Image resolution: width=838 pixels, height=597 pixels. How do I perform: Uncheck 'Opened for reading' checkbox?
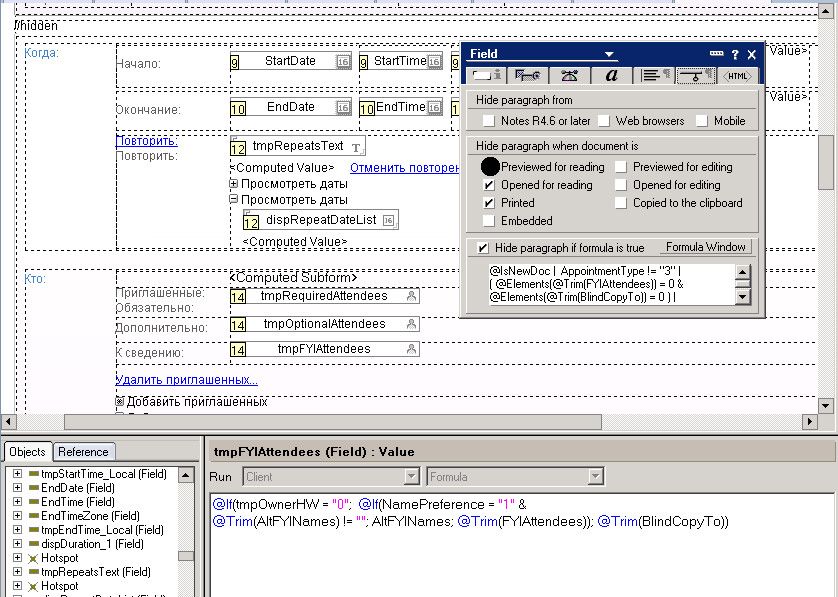click(x=489, y=185)
